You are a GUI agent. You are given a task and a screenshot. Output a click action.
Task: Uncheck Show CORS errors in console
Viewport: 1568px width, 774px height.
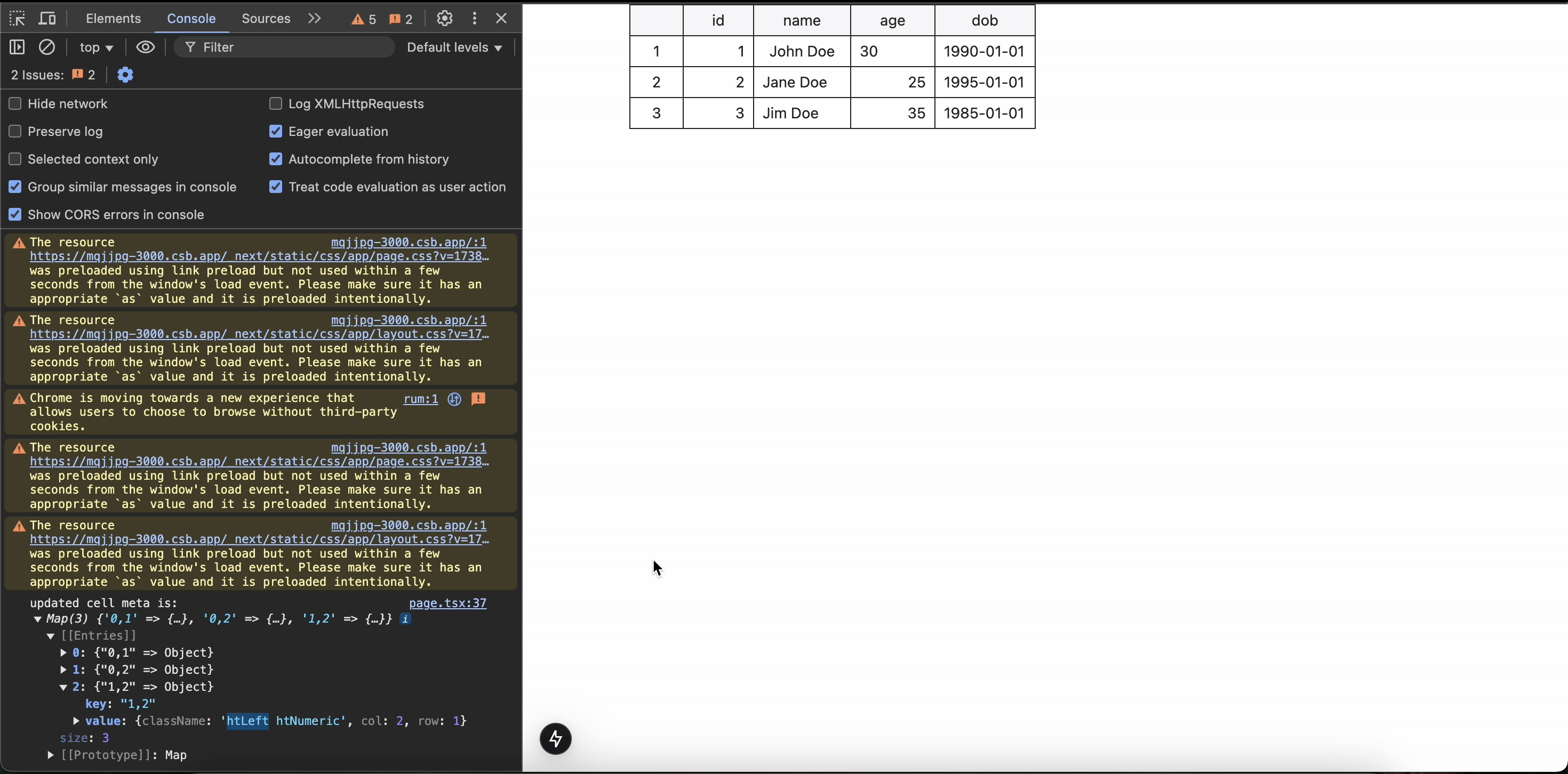(15, 215)
